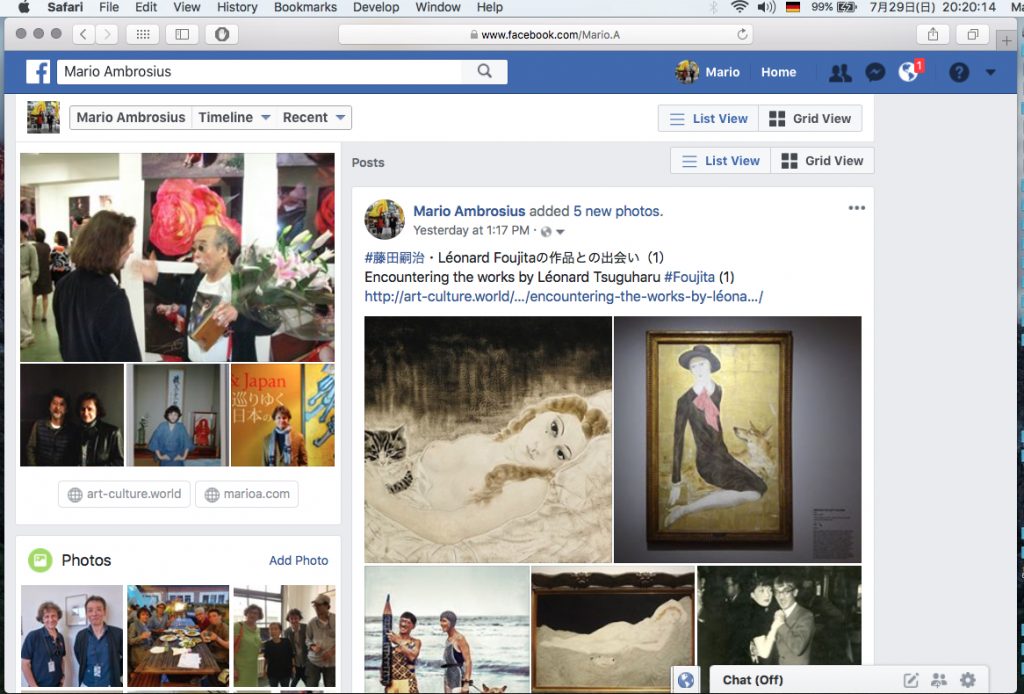Screen dimensions: 1024x694
Task: Click the Facebook search field
Action: click(259, 72)
